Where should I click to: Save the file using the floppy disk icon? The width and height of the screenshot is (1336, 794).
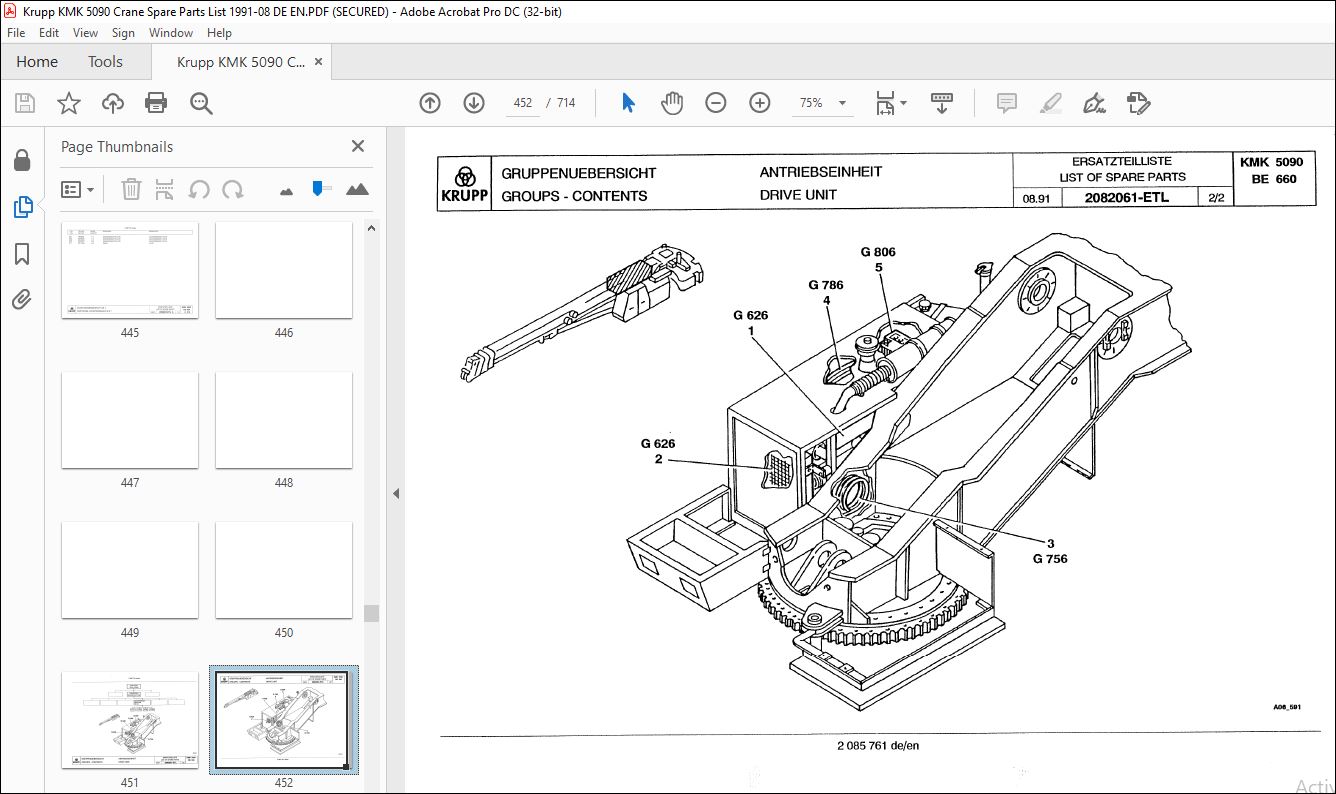[x=25, y=102]
